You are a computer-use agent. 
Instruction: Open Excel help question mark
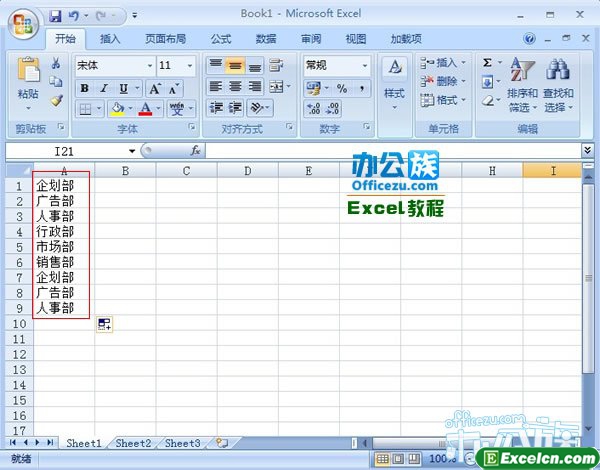530,39
